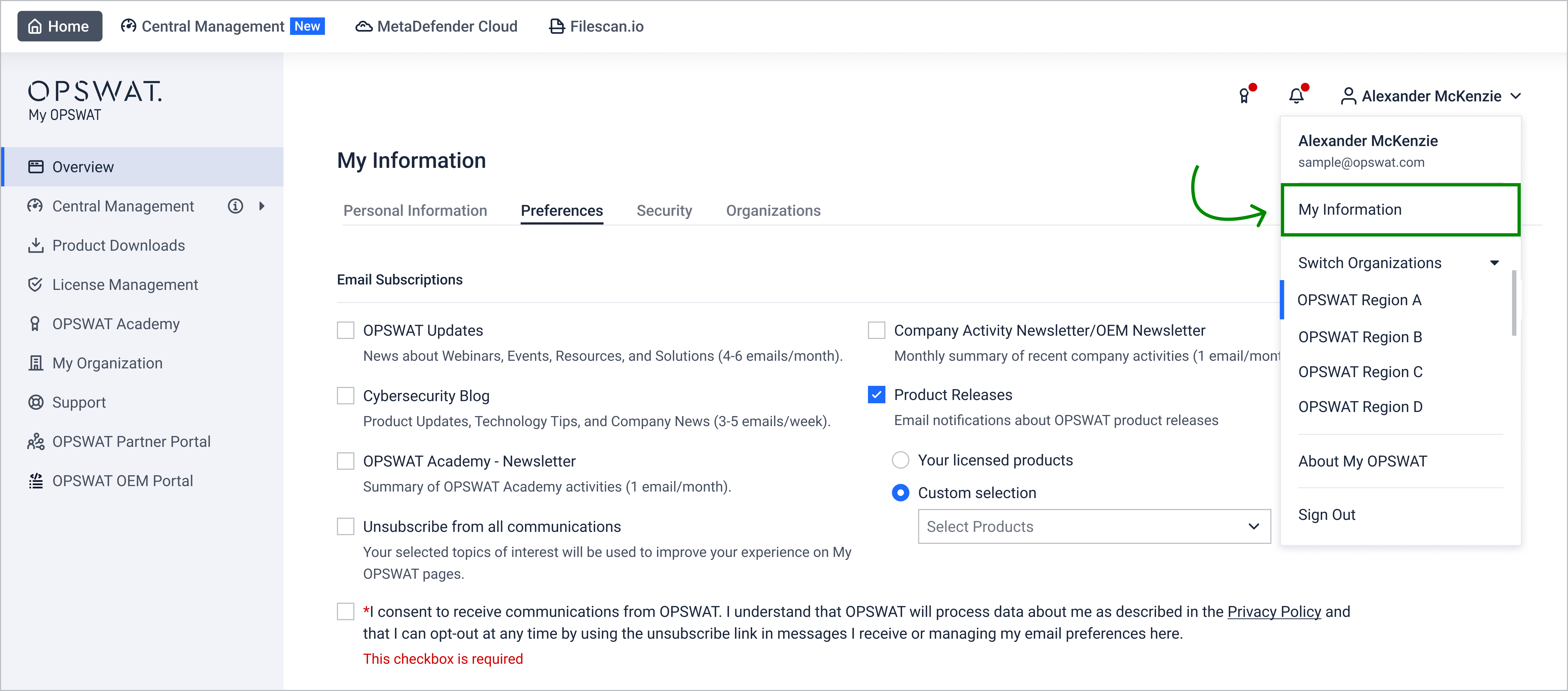1568x691 pixels.
Task: Click Sign Out in user menu
Action: coord(1326,515)
